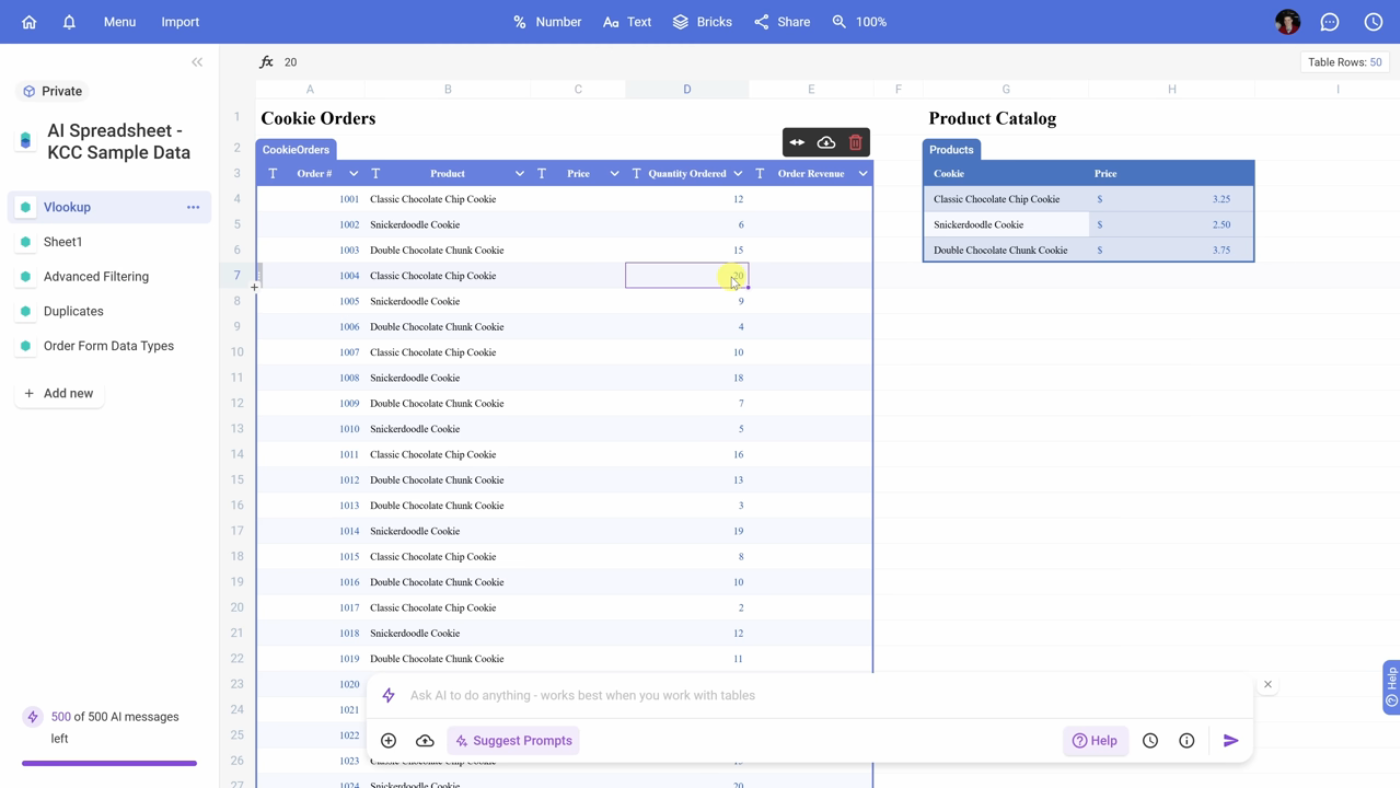Open the Text format menu
The width and height of the screenshot is (1400, 788).
point(627,22)
